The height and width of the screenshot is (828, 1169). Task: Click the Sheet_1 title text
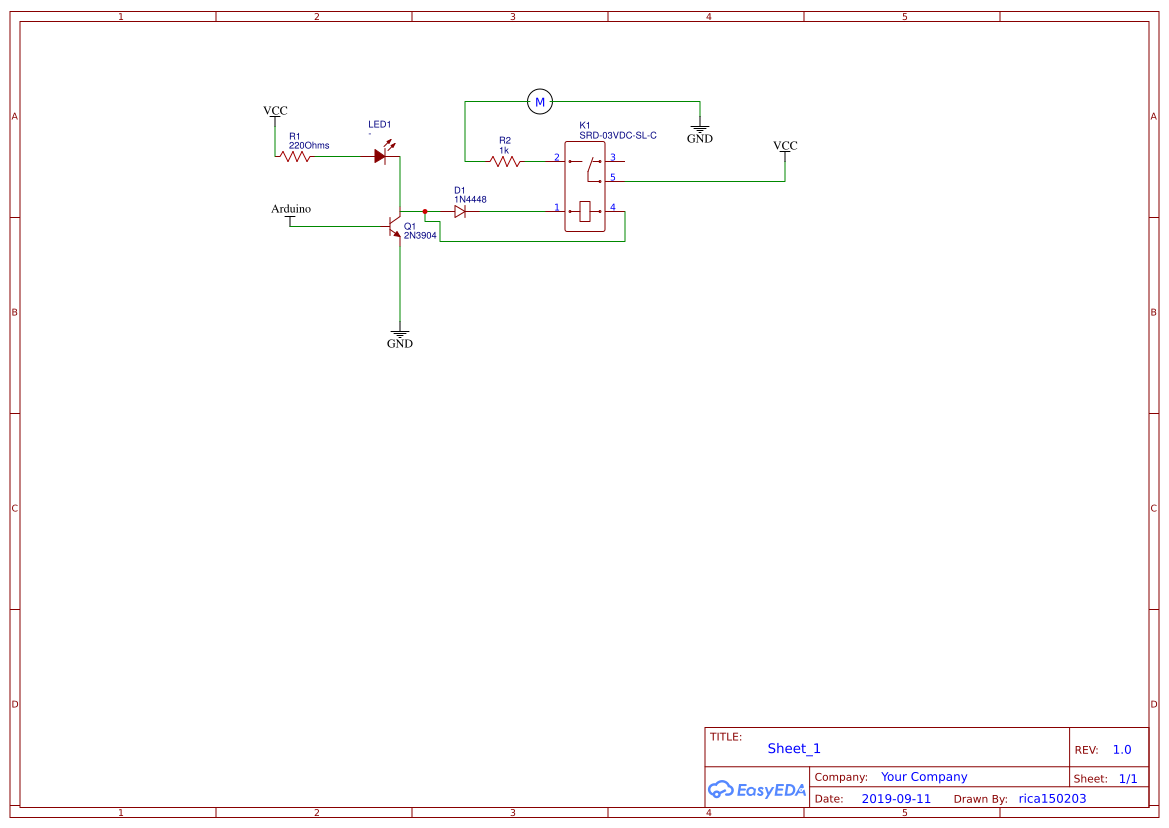[x=792, y=748]
